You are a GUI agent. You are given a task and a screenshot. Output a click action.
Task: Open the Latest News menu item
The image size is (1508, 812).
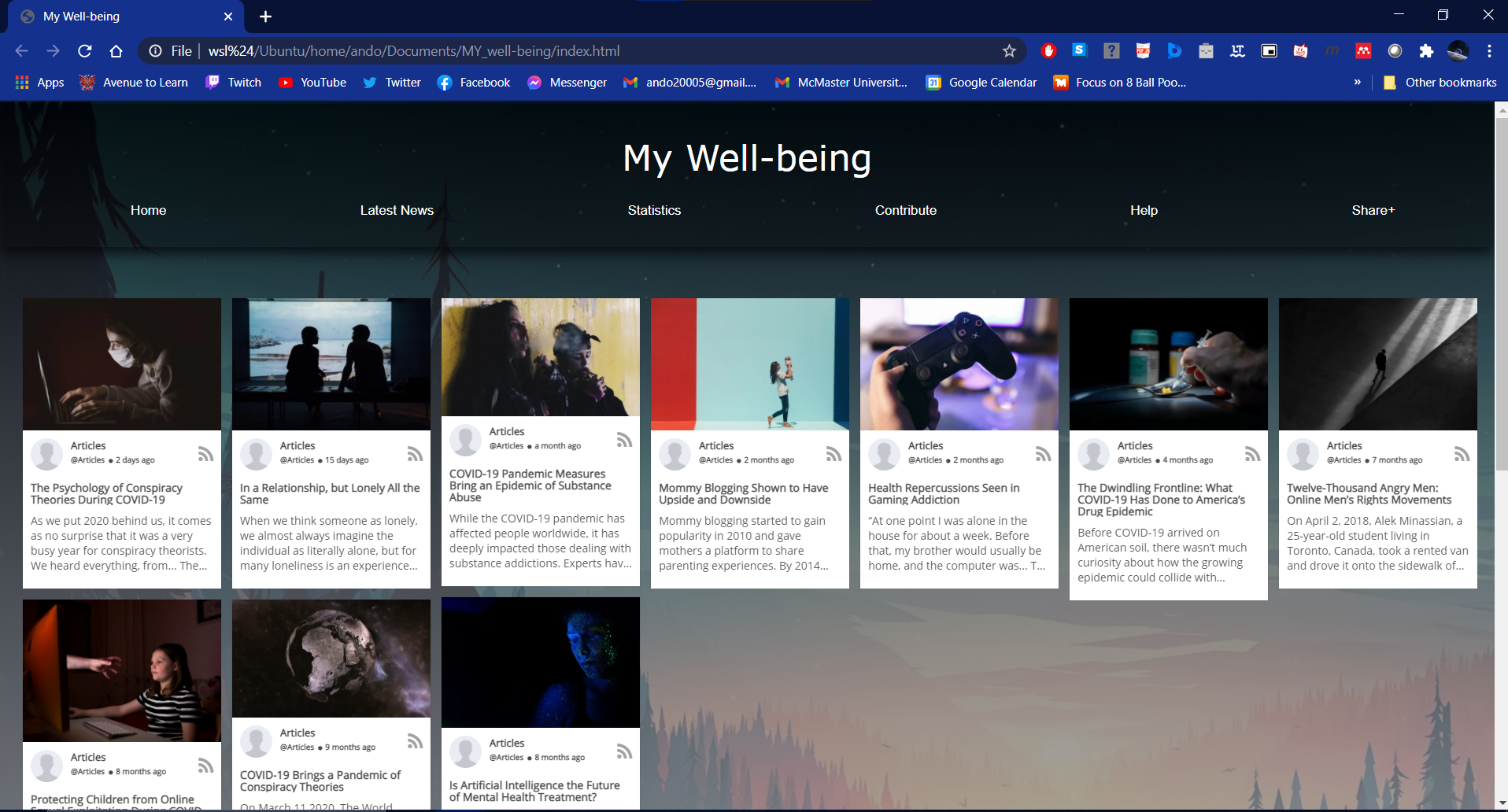397,210
